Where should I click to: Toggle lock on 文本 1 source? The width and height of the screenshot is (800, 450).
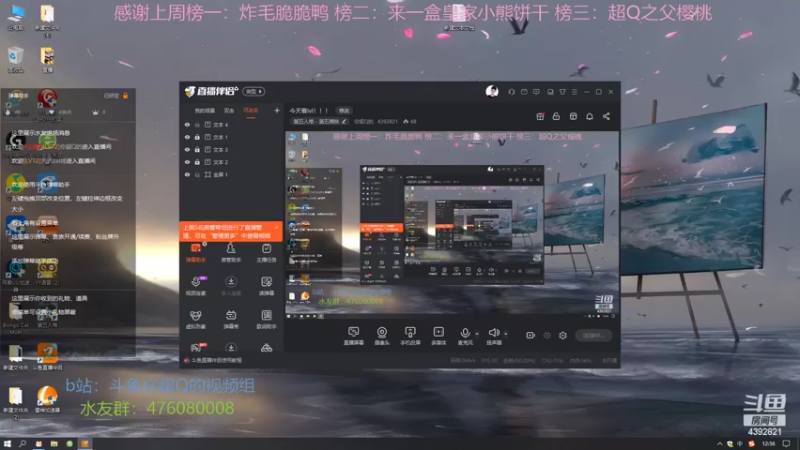pos(197,137)
